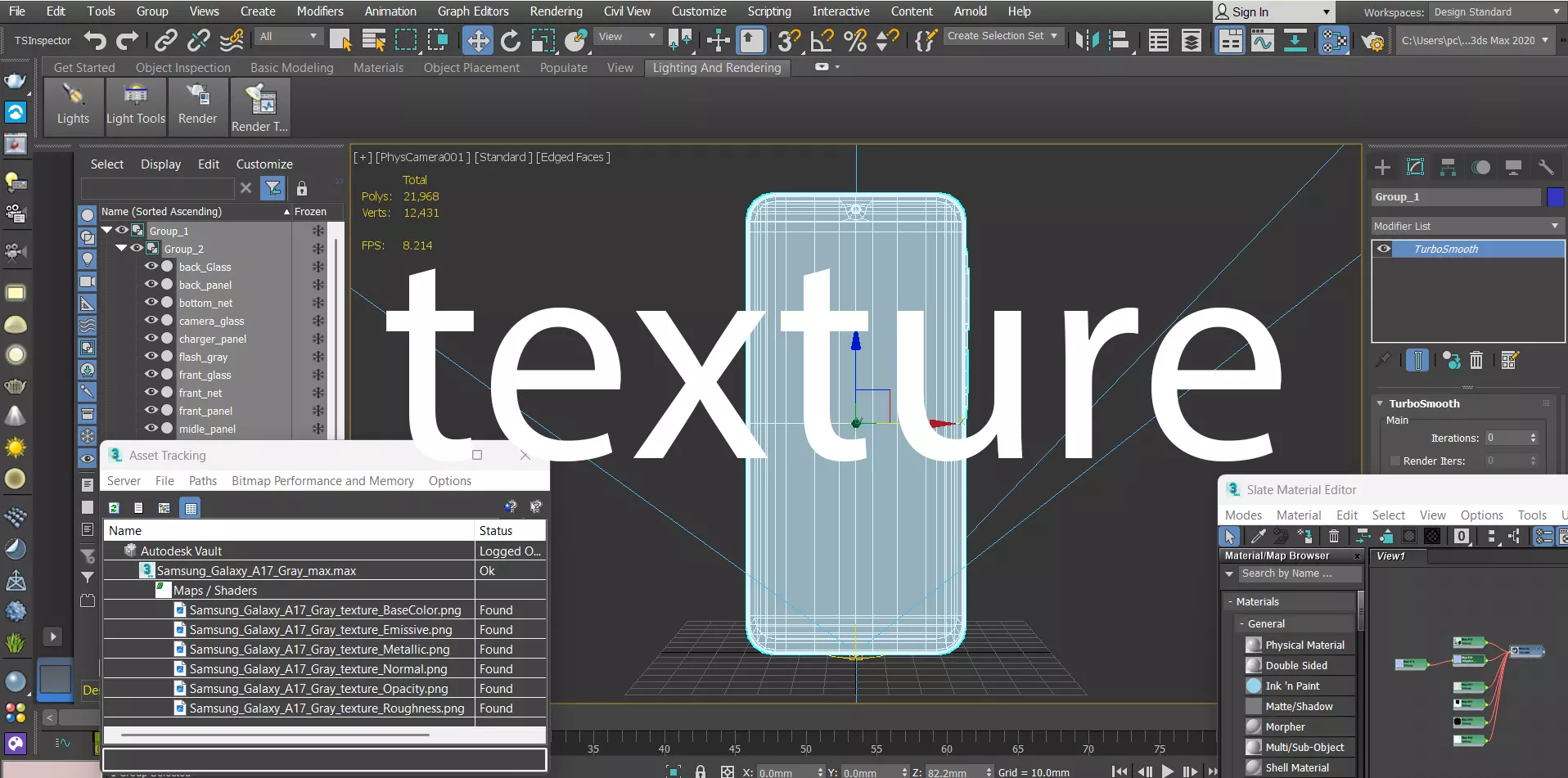The height and width of the screenshot is (778, 1568).
Task: Toggle the Angle Snap icon
Action: click(x=822, y=40)
